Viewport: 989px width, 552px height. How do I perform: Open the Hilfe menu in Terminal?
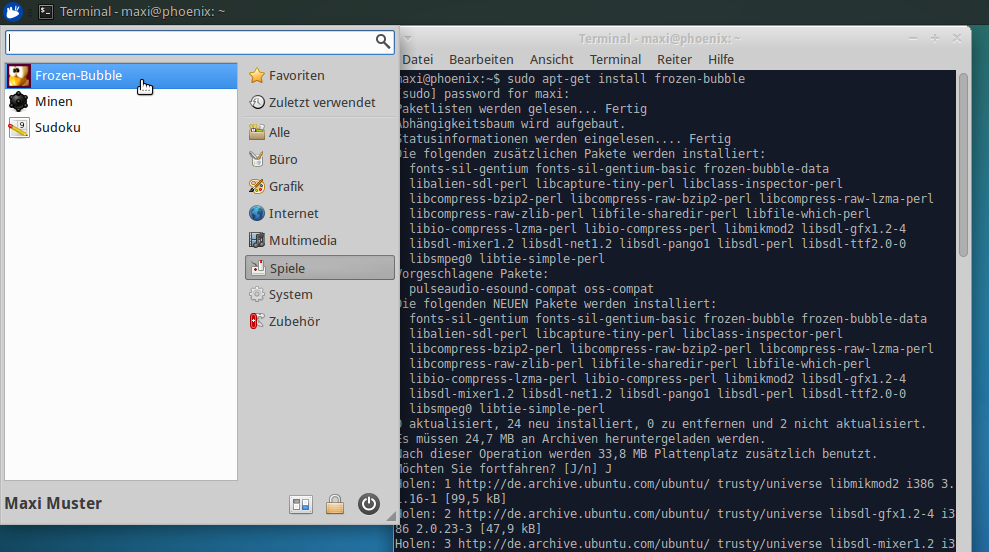coord(721,59)
